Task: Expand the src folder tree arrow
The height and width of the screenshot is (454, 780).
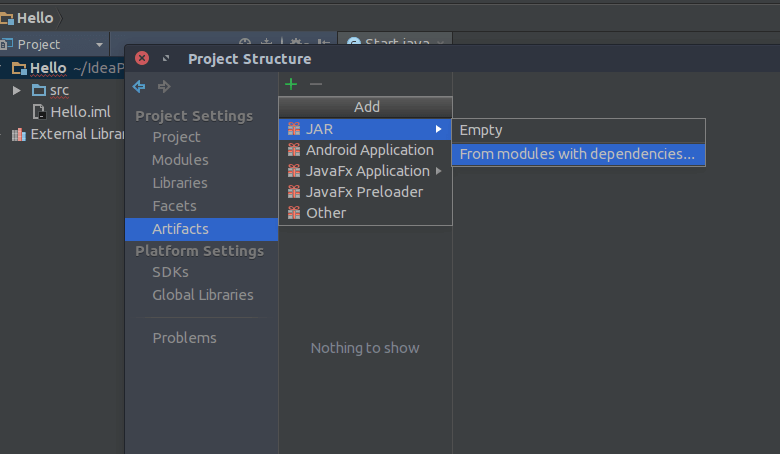Action: click(17, 90)
